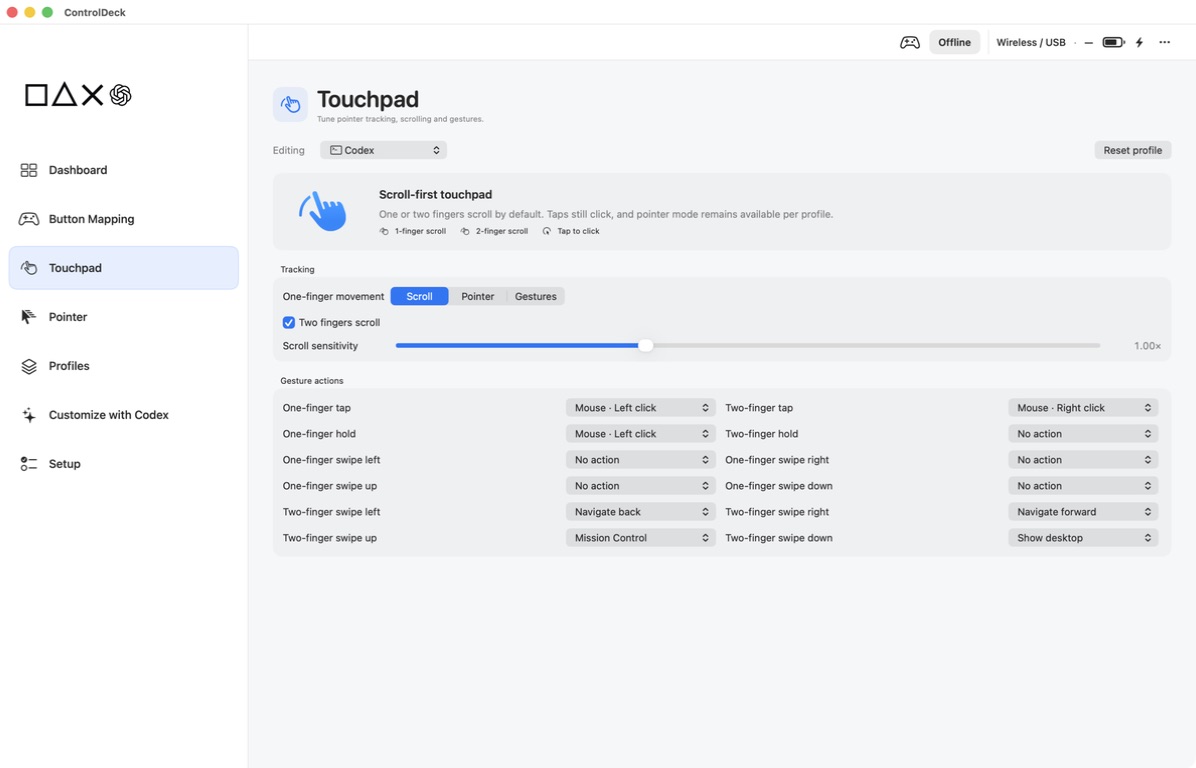Image resolution: width=1196 pixels, height=768 pixels.
Task: Open the three-dots more options menu
Action: pyautogui.click(x=1164, y=43)
